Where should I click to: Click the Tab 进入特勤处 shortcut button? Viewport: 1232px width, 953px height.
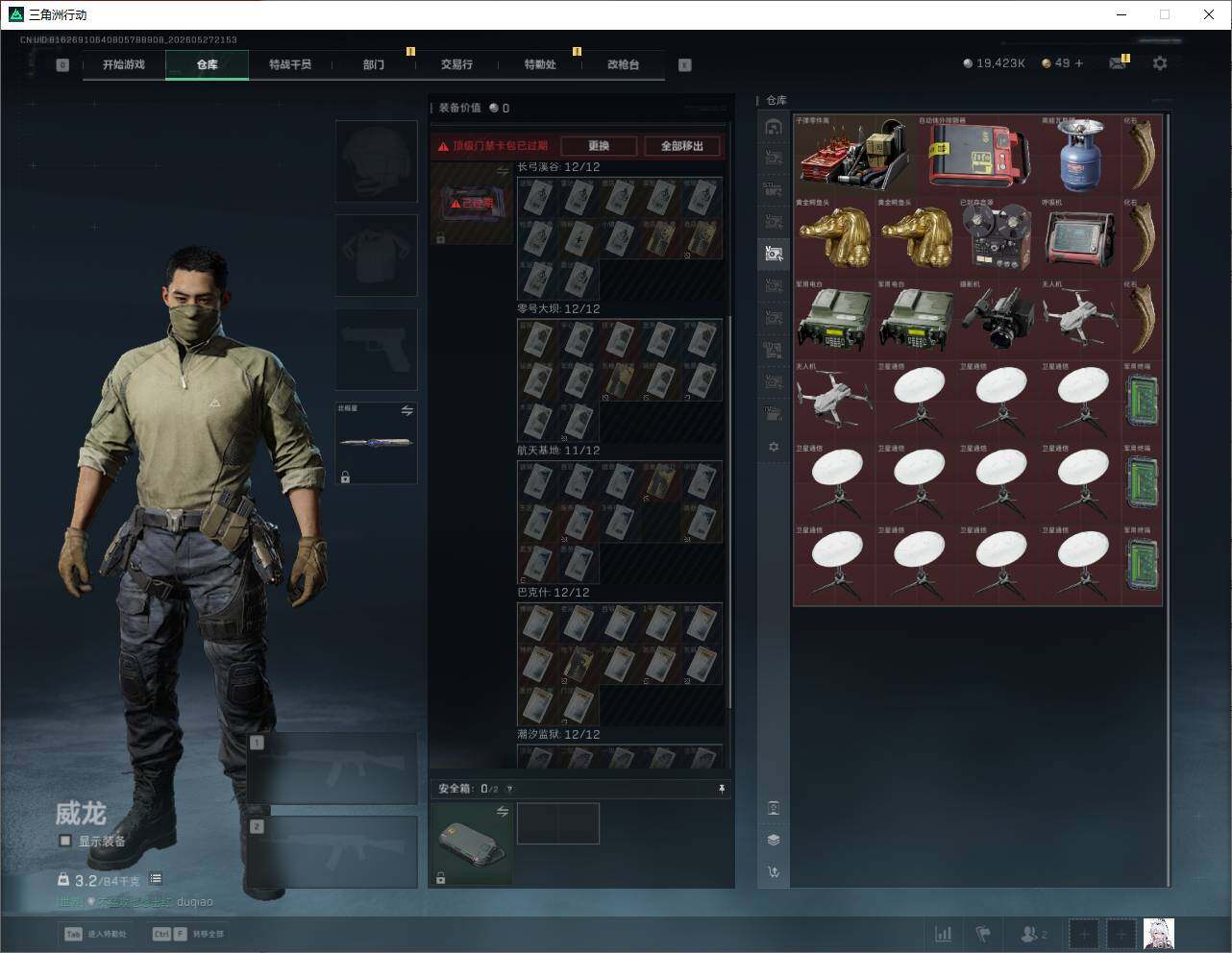pos(95,934)
